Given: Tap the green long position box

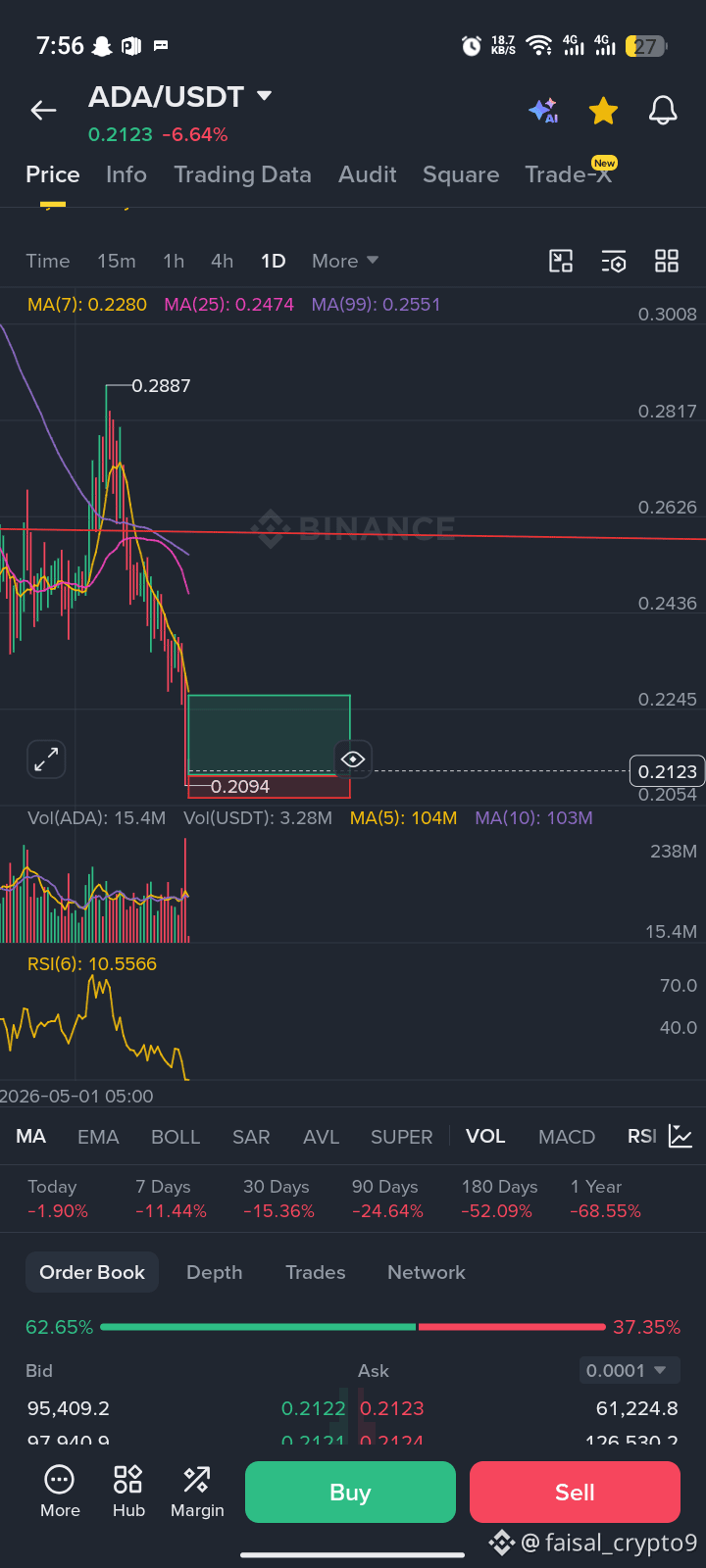Looking at the screenshot, I should pos(269,734).
